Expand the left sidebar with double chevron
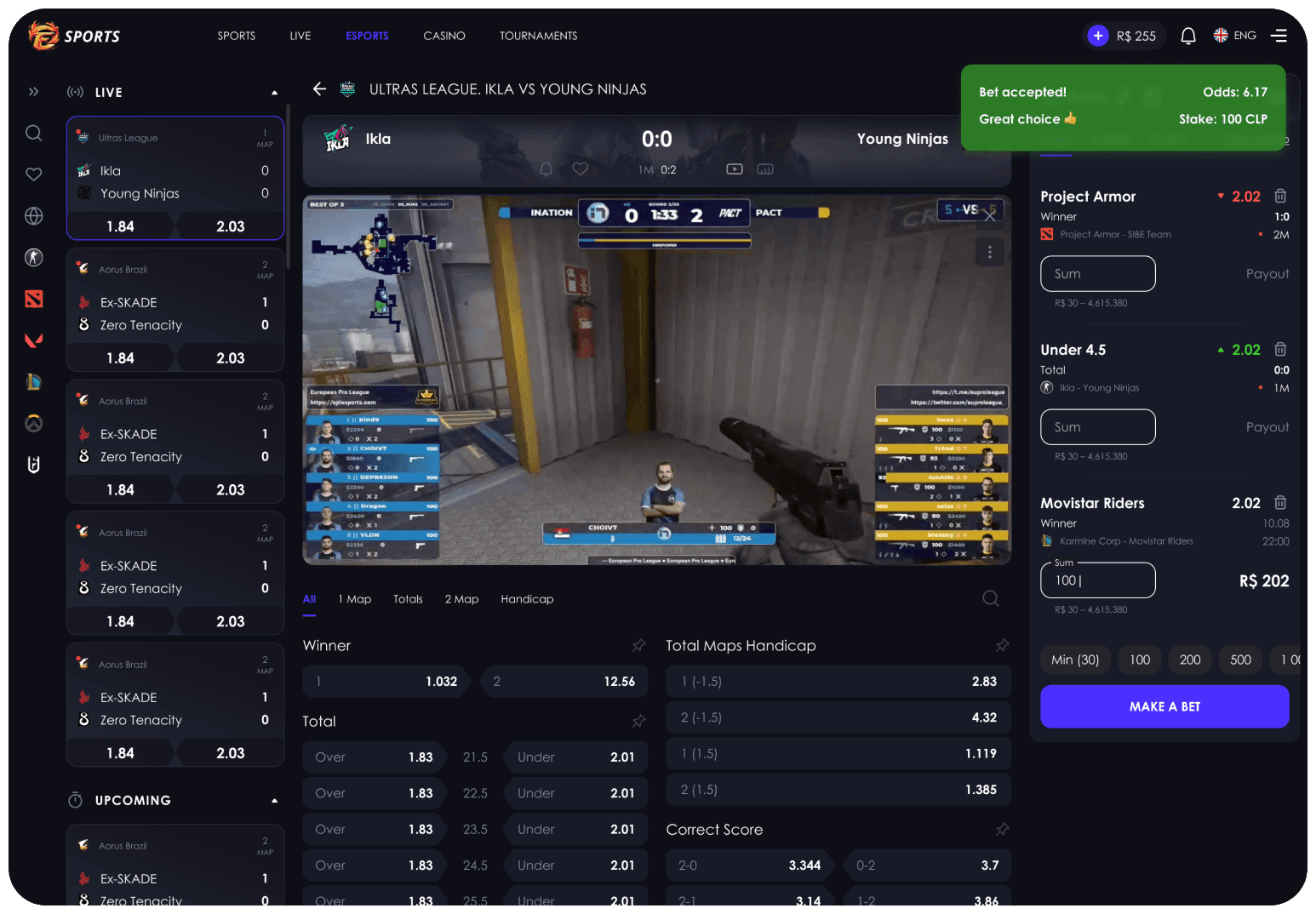Screen dimensions: 1316x914 point(33,92)
